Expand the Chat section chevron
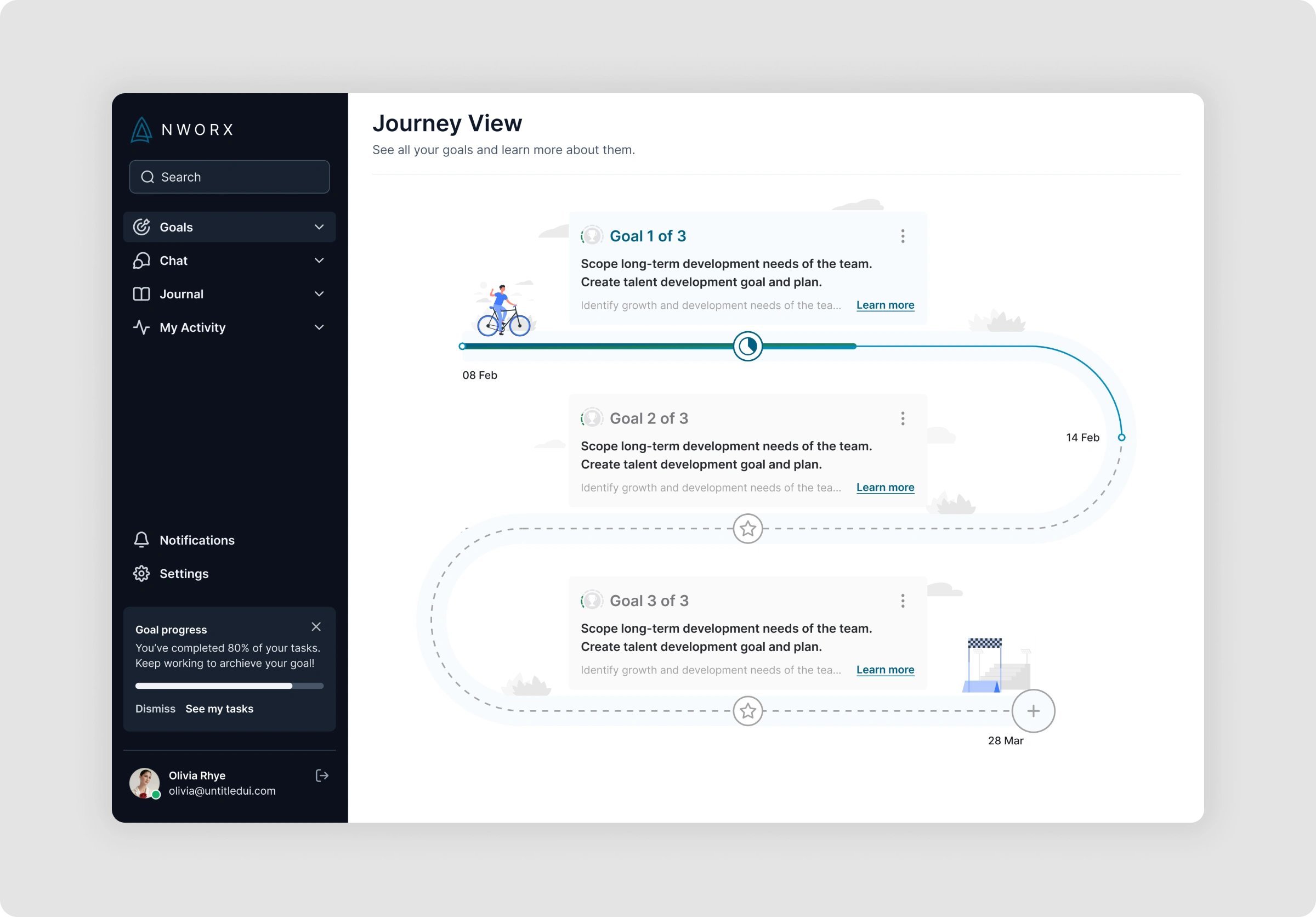 (319, 260)
